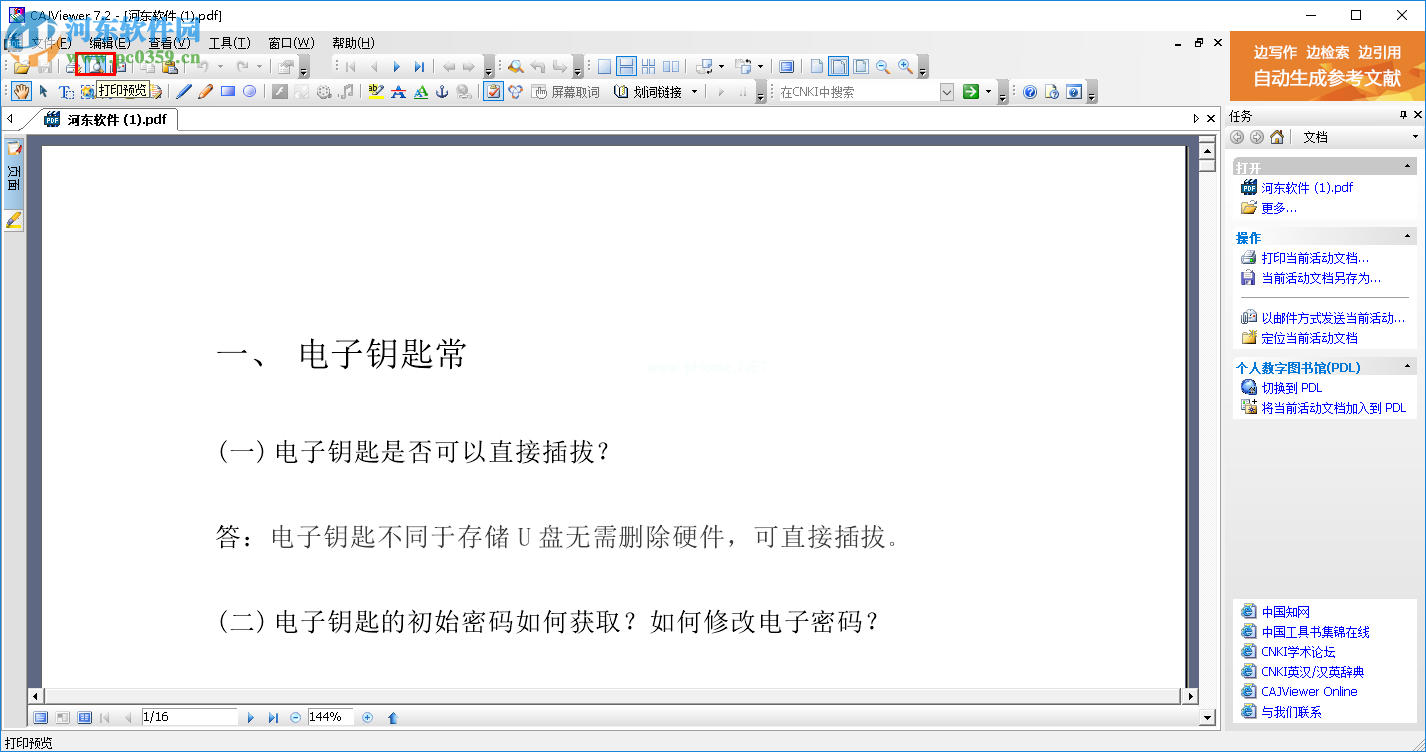Open the rotate page dropdown arrow
This screenshot has height=752, width=1426.
coord(720,67)
